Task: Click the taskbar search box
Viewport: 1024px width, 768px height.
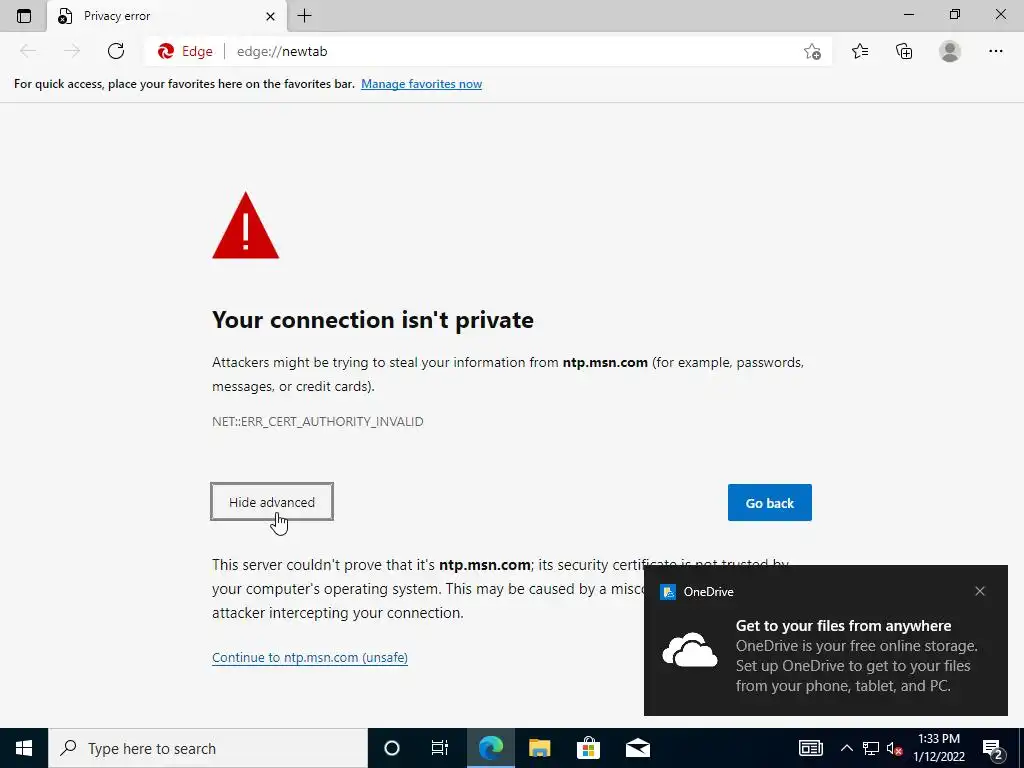Action: coord(208,748)
